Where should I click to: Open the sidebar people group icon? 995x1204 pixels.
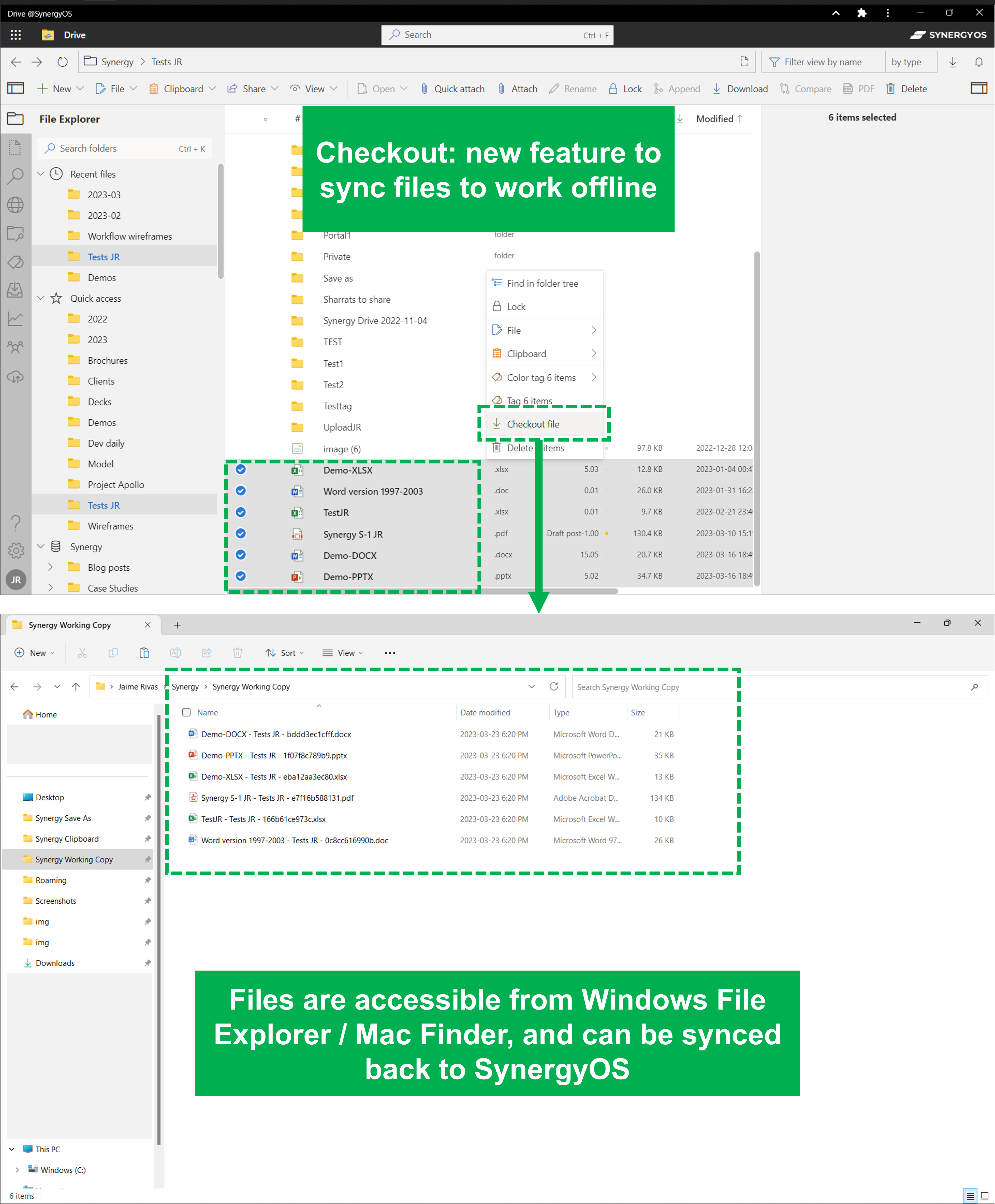coord(16,347)
